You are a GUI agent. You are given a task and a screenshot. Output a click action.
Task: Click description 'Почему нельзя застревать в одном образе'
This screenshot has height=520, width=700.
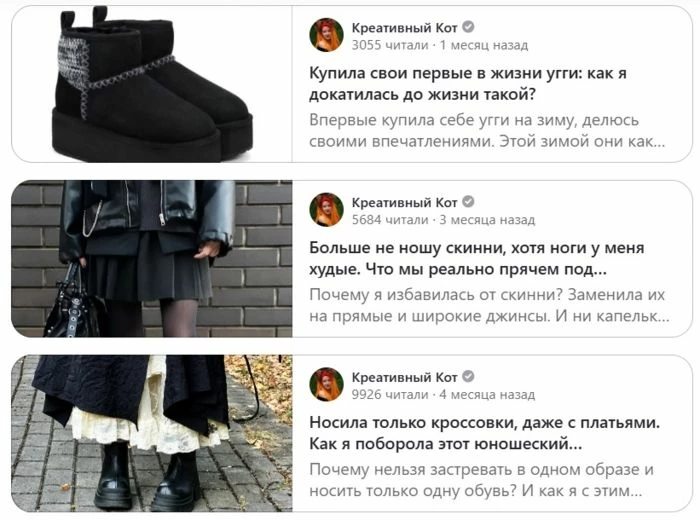point(481,480)
